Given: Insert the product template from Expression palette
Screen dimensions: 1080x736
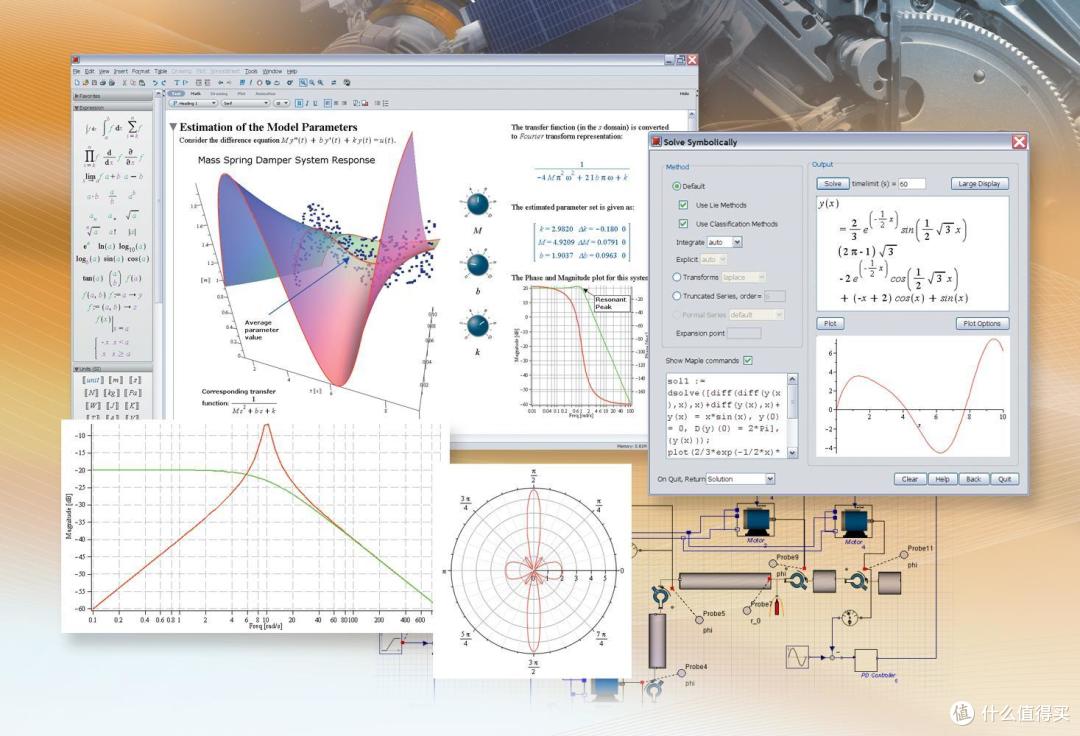Looking at the screenshot, I should [x=90, y=158].
